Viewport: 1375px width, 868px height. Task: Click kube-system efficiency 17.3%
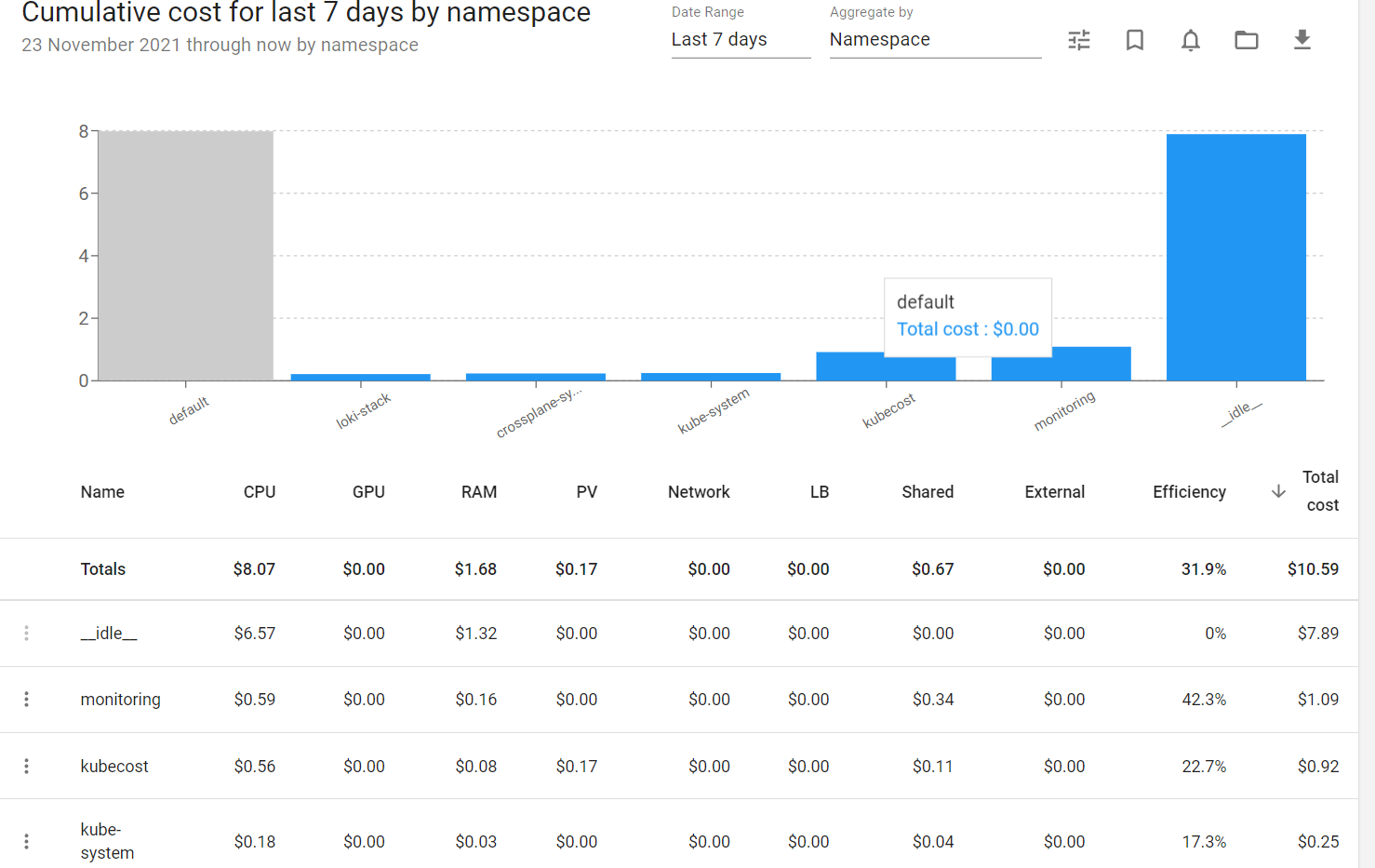point(1204,842)
